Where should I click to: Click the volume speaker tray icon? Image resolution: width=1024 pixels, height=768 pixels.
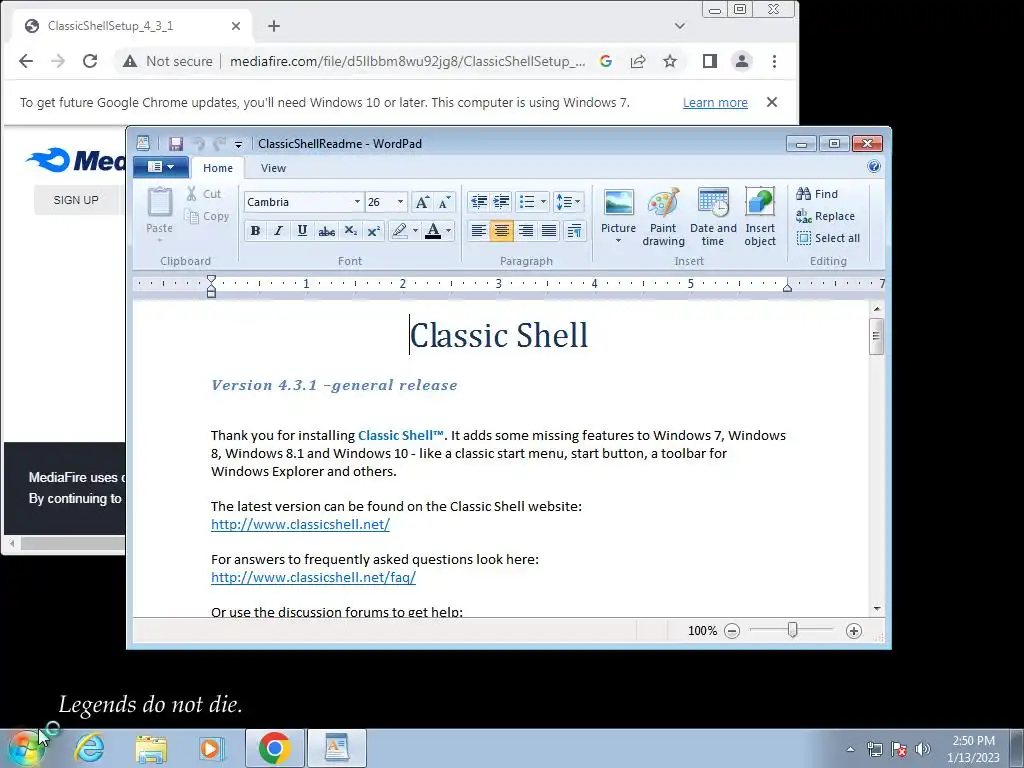(x=923, y=749)
